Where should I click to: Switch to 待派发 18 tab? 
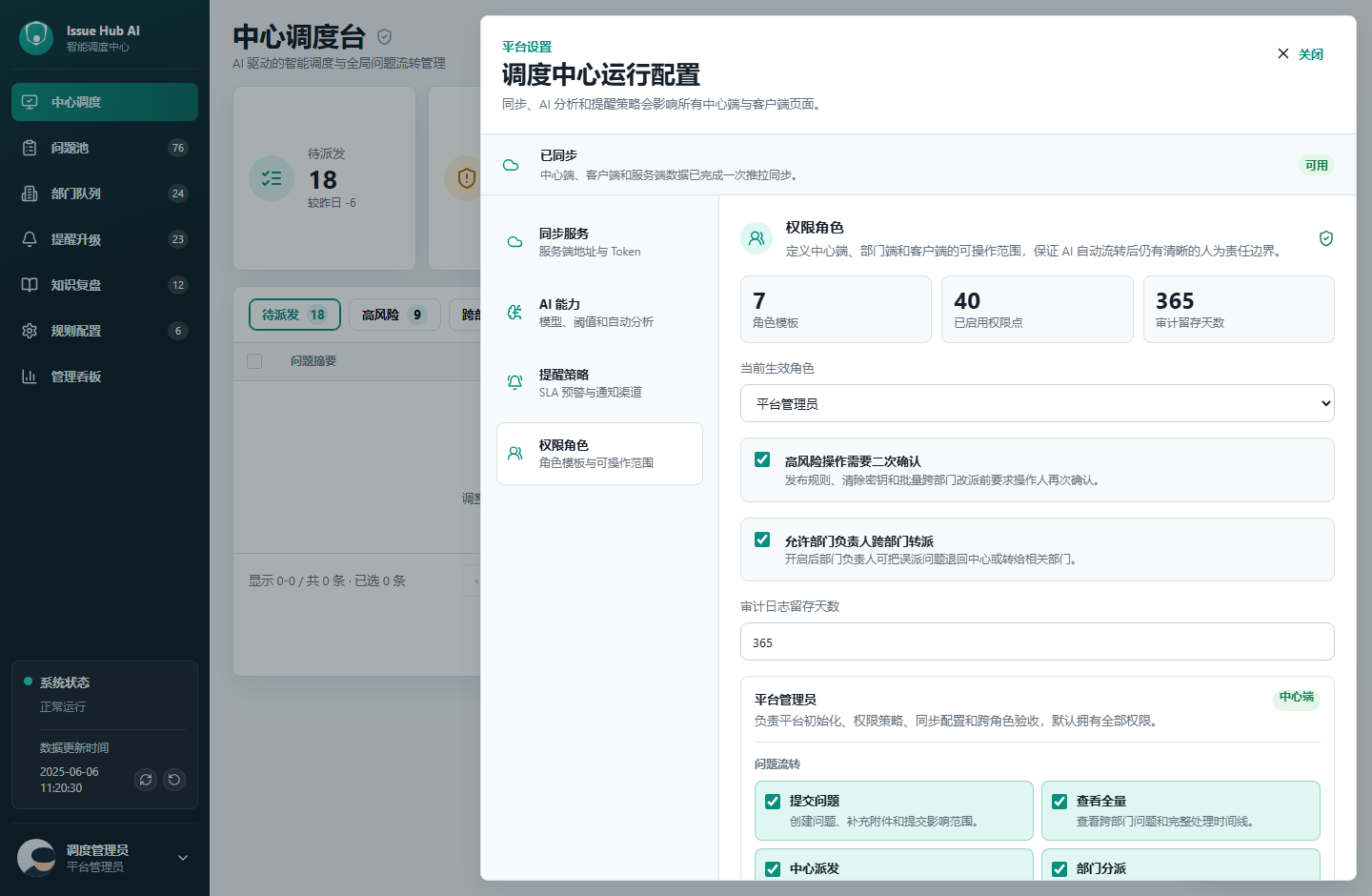coord(294,315)
